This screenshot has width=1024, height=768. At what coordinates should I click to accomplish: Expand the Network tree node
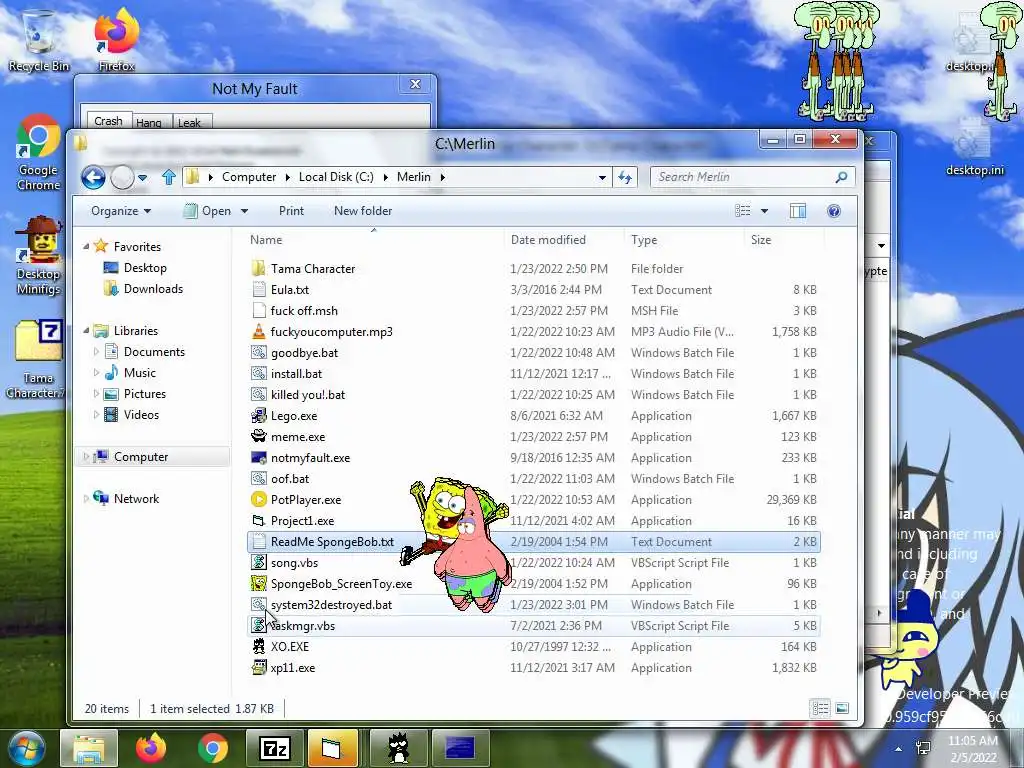point(86,498)
